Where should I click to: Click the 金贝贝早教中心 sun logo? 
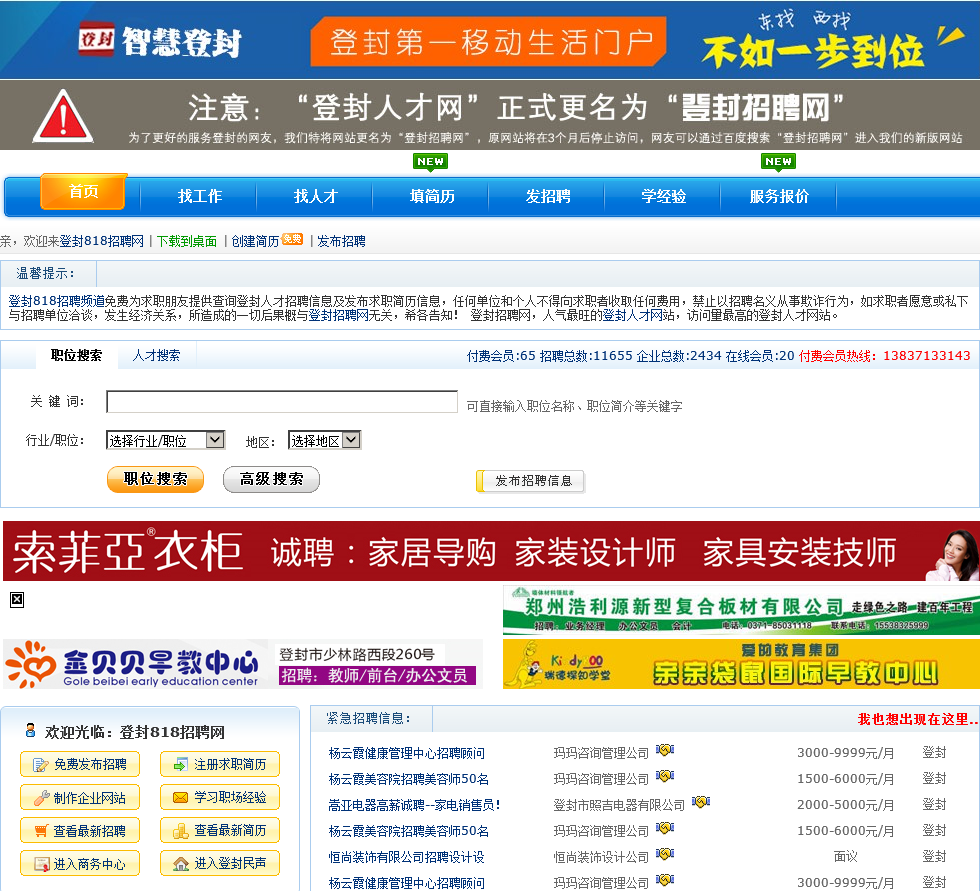tap(31, 664)
